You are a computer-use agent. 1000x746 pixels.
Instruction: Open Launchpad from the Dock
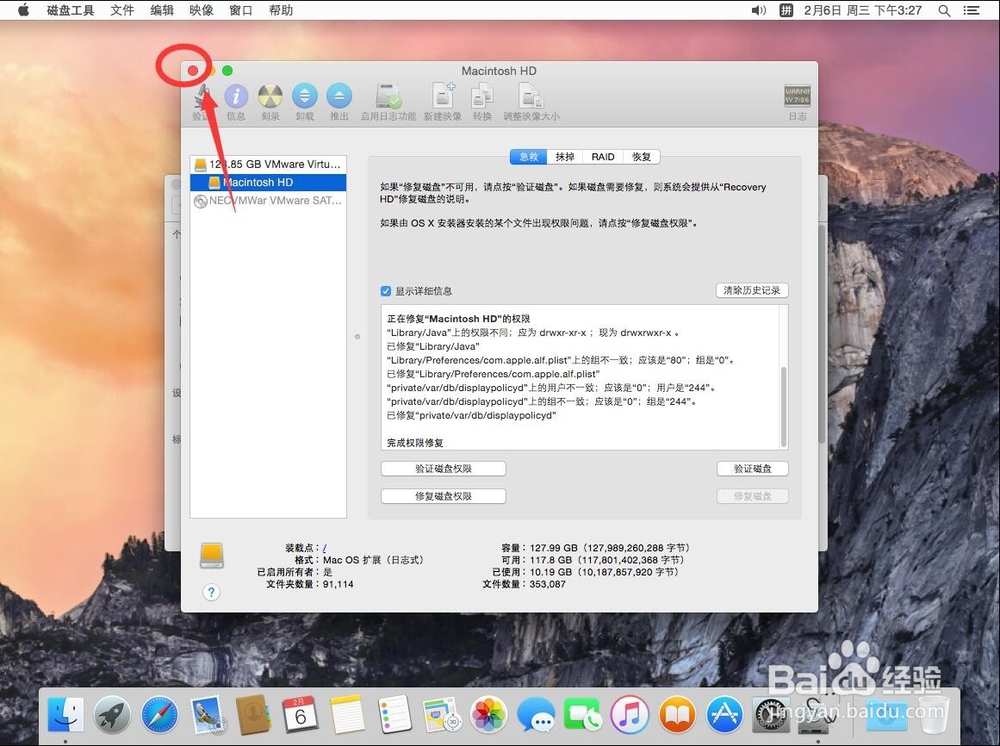pos(112,714)
